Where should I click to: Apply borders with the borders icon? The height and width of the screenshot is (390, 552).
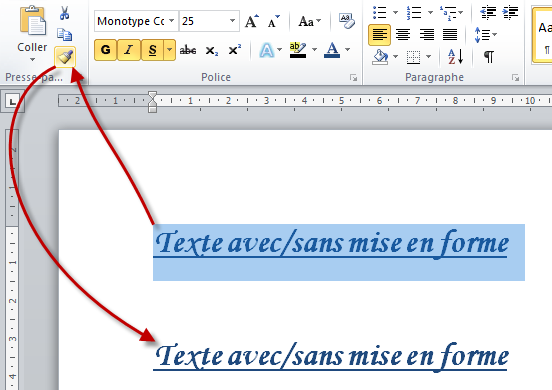click(413, 57)
